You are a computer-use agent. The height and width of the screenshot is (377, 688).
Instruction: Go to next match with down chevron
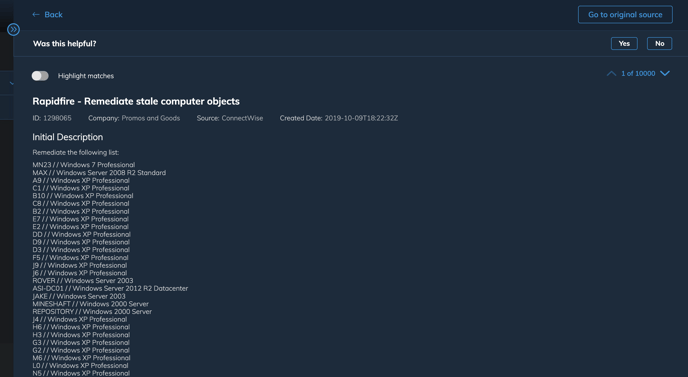[665, 73]
